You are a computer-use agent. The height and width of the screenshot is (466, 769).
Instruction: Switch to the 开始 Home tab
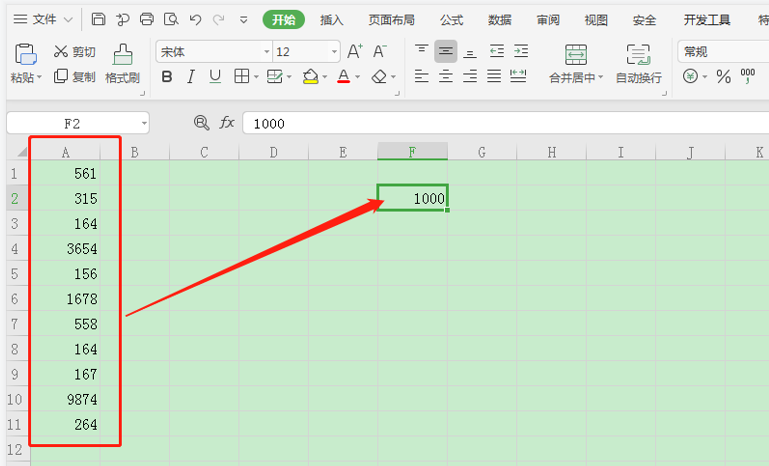283,20
